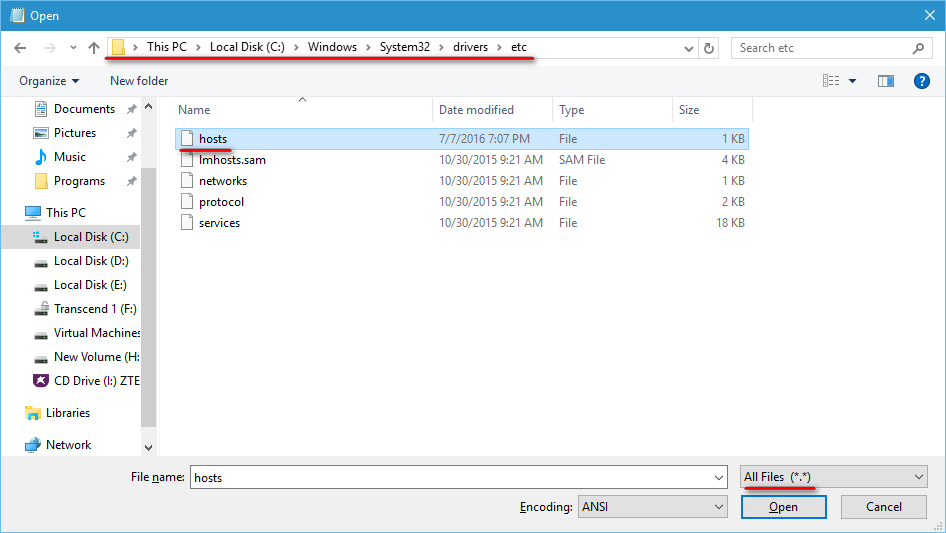Image resolution: width=946 pixels, height=533 pixels.
Task: Select Libraries in the sidebar
Action: click(x=68, y=413)
